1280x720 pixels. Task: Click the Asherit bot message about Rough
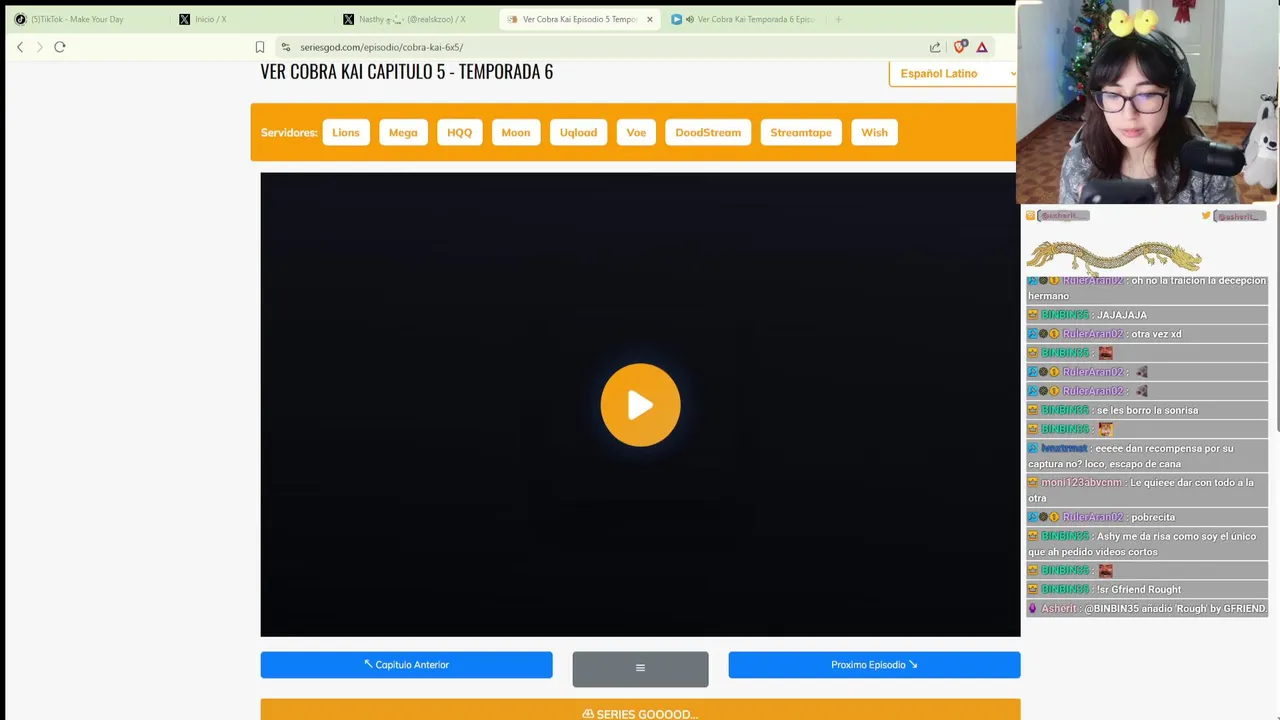click(1147, 608)
